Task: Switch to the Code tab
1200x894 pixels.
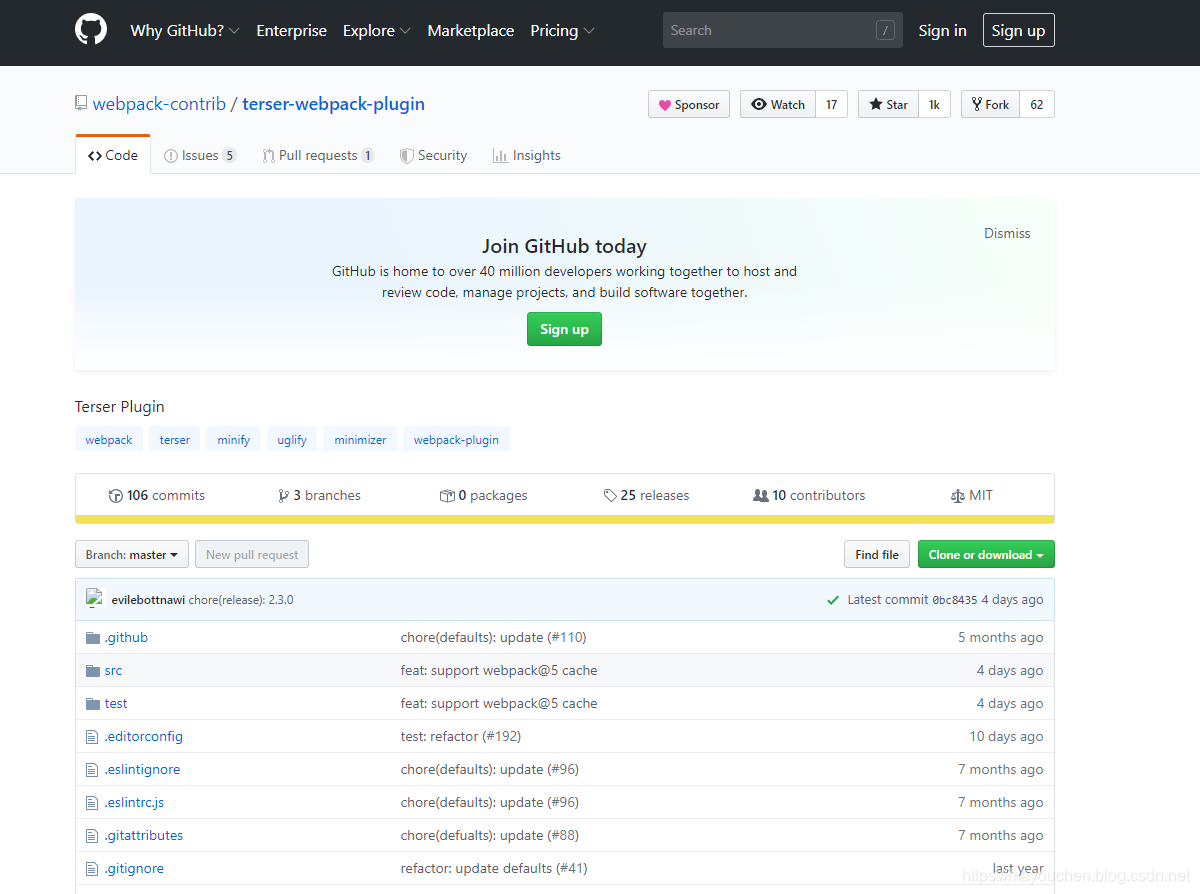Action: 113,155
